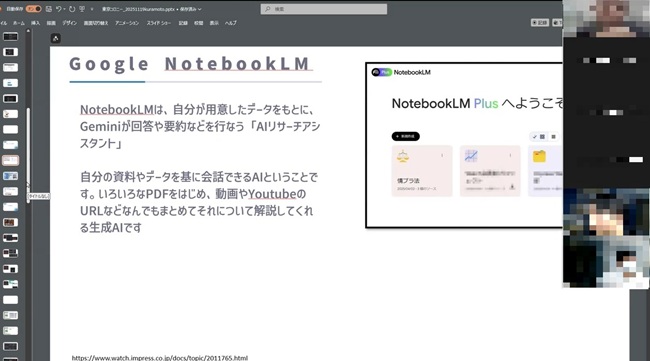Start slideshow from beginning icon

coord(82,9)
